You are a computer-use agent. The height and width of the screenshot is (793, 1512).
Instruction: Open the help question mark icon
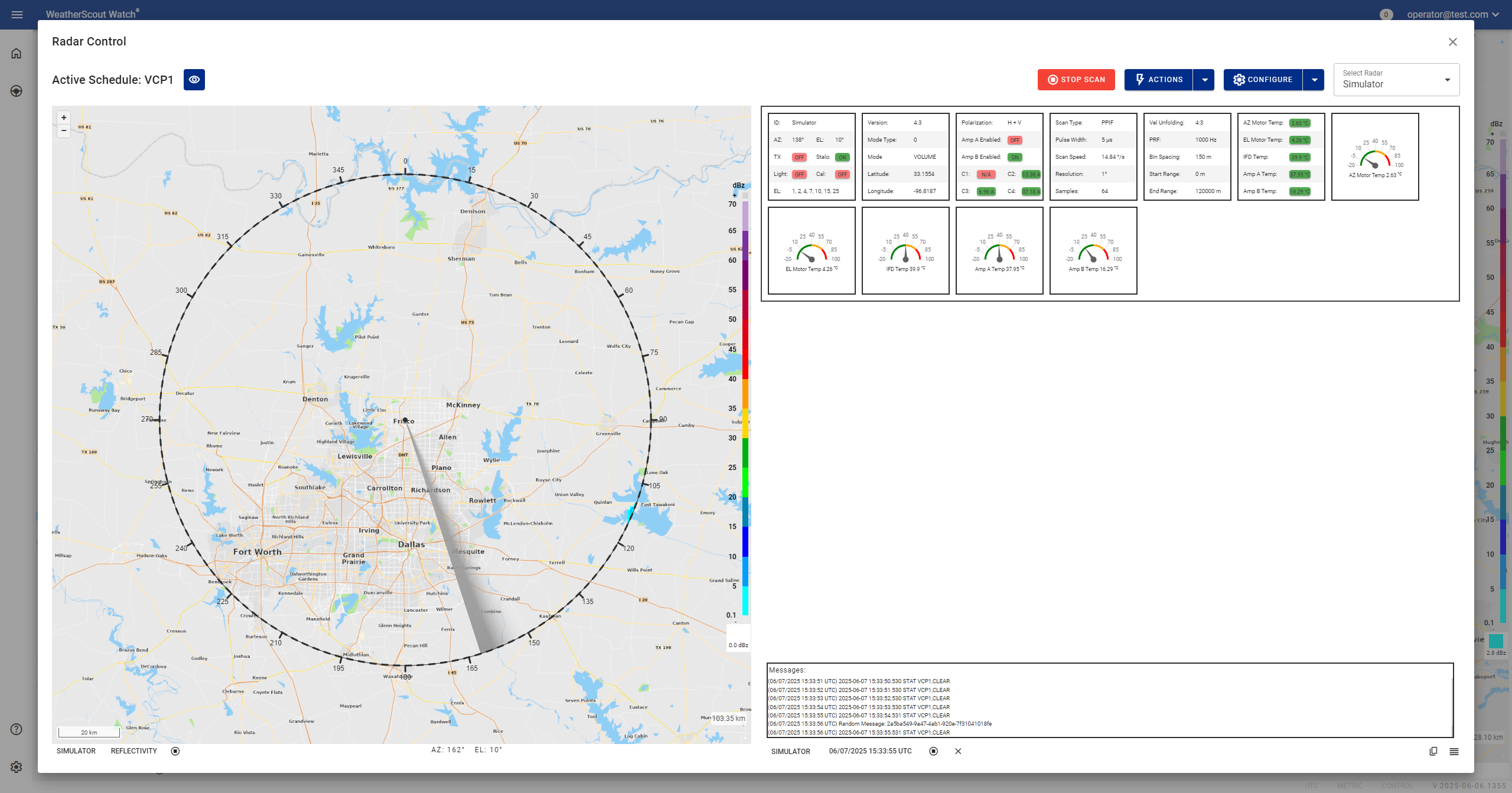tap(17, 729)
